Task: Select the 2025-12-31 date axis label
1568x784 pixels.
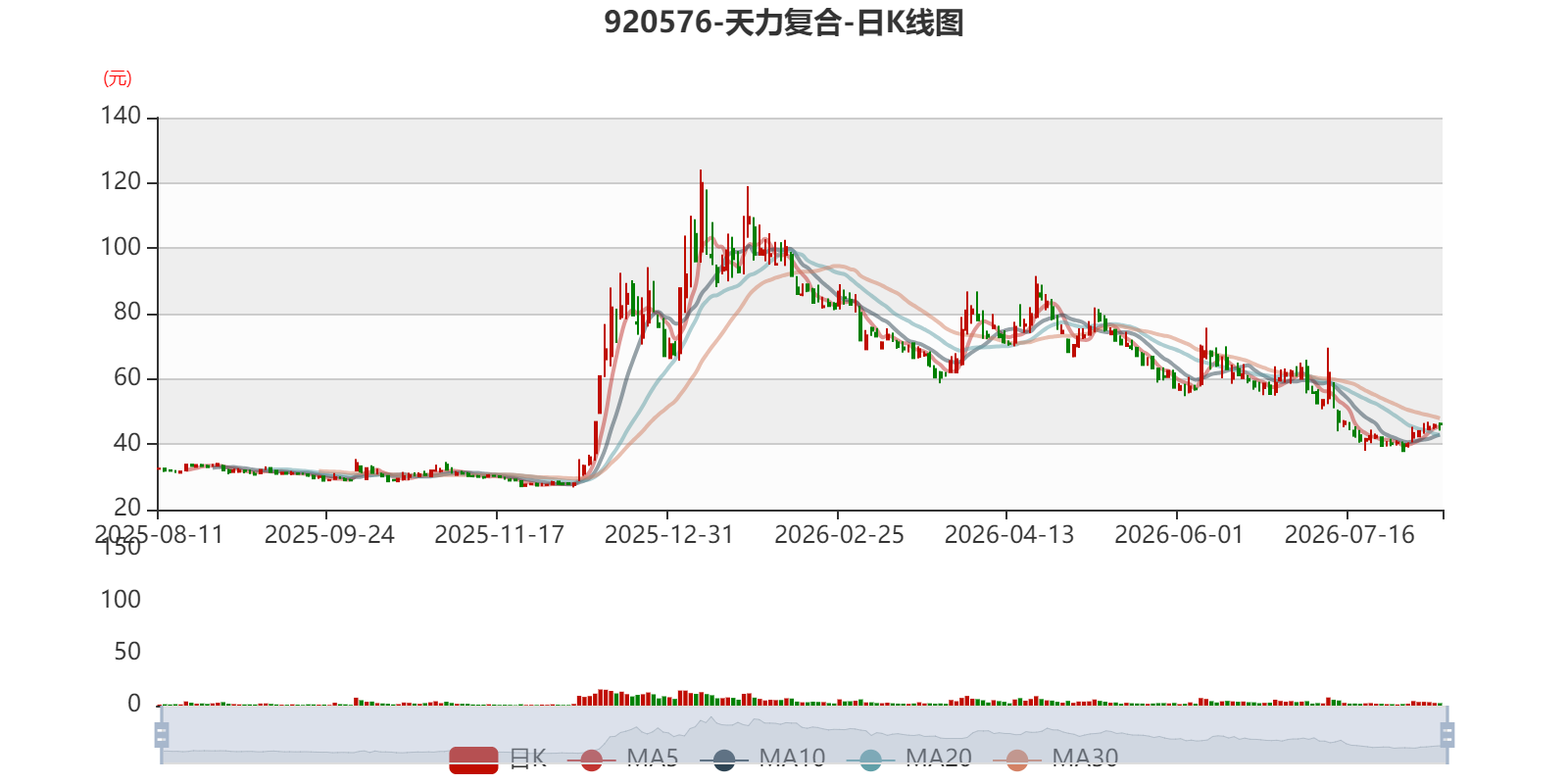Action: pyautogui.click(x=668, y=535)
